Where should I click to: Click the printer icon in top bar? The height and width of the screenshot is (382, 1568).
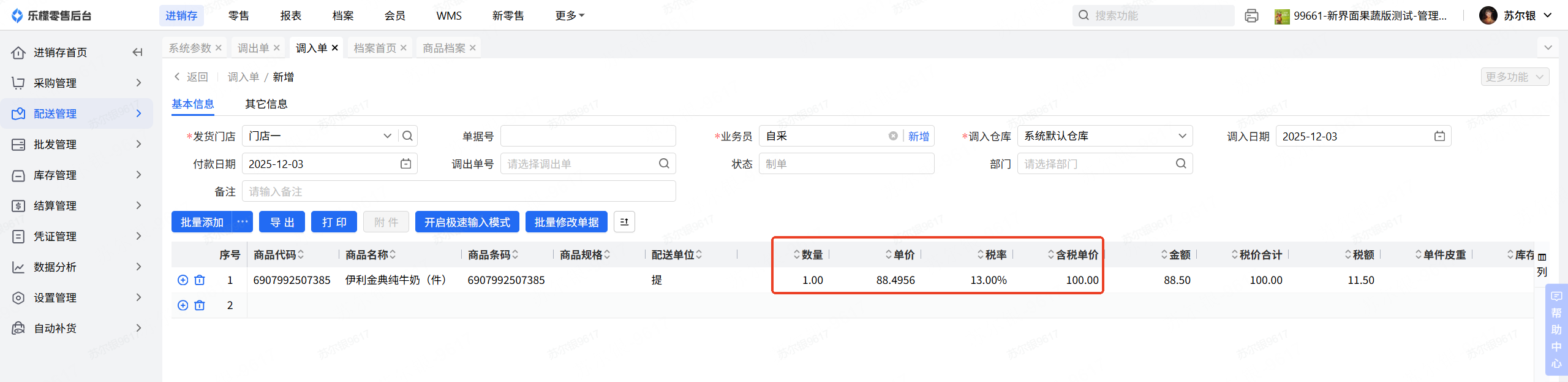pyautogui.click(x=1251, y=16)
